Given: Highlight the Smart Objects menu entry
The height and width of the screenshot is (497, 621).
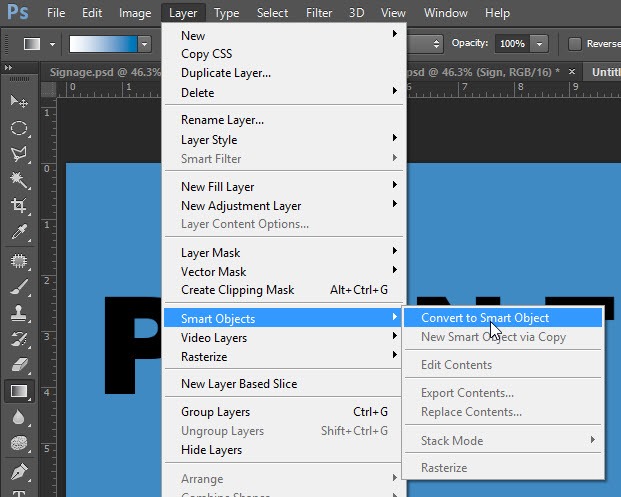Looking at the screenshot, I should pos(283,318).
